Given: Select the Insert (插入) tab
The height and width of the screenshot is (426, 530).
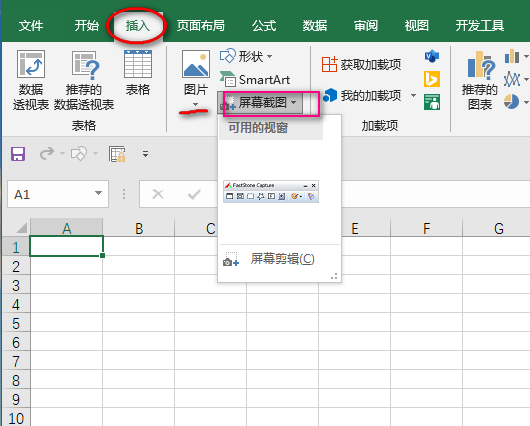Looking at the screenshot, I should tap(138, 26).
